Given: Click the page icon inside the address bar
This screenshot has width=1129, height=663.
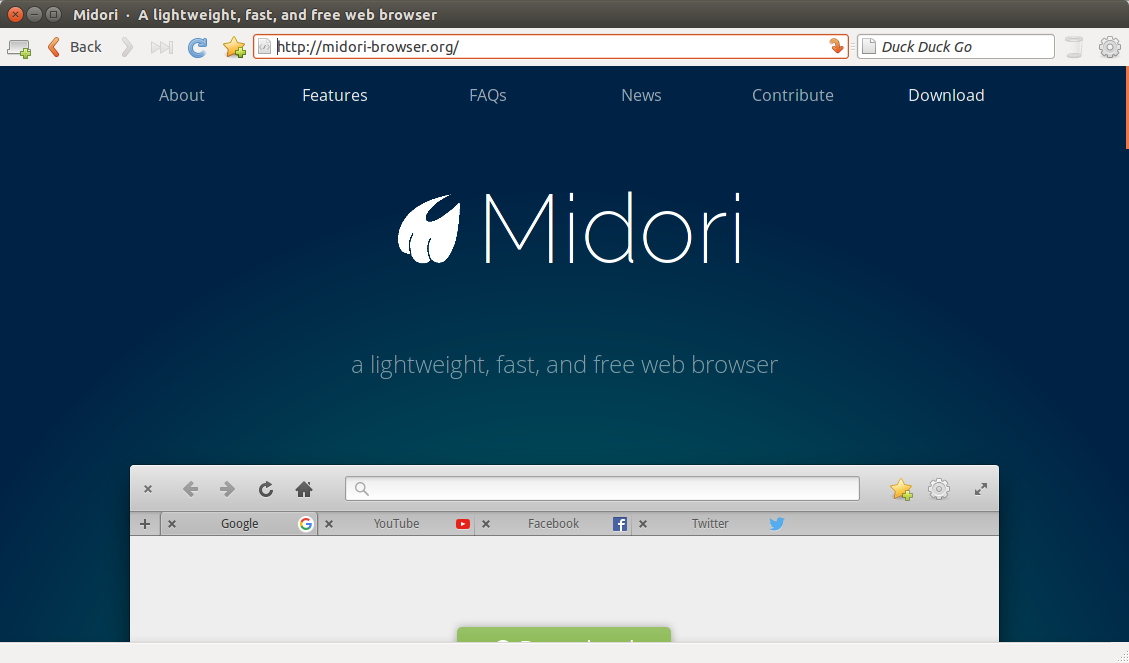Looking at the screenshot, I should coord(265,47).
